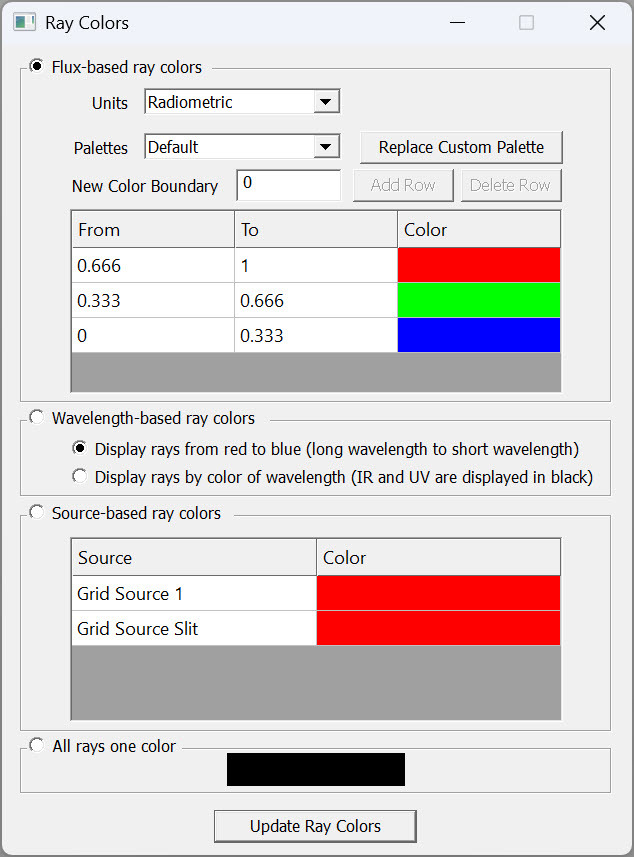Pick the green flux color swatch
This screenshot has height=857, width=634.
[x=479, y=300]
